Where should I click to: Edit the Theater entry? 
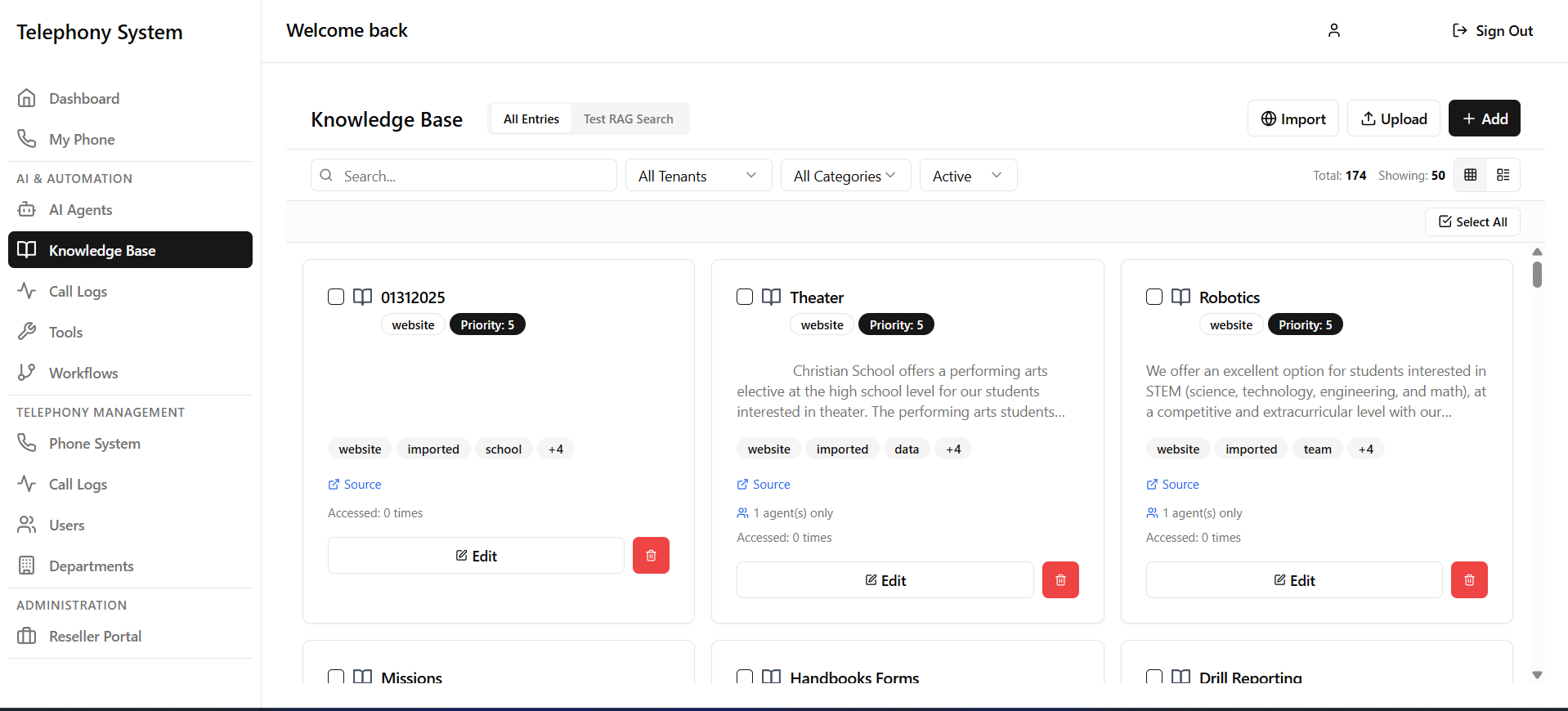coord(885,580)
